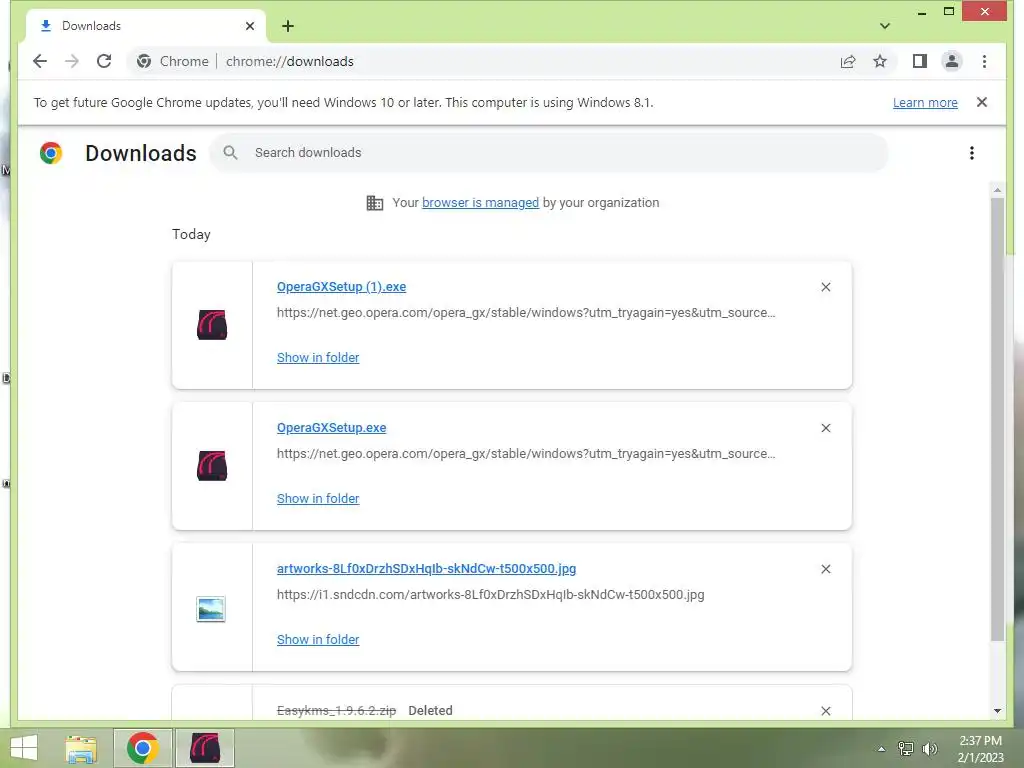
Task: Open the side panel icon
Action: [x=920, y=61]
